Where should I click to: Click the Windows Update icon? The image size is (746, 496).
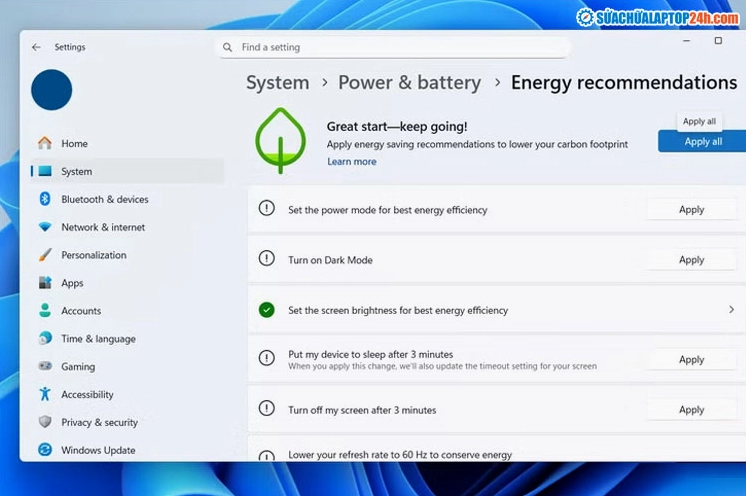(x=45, y=450)
